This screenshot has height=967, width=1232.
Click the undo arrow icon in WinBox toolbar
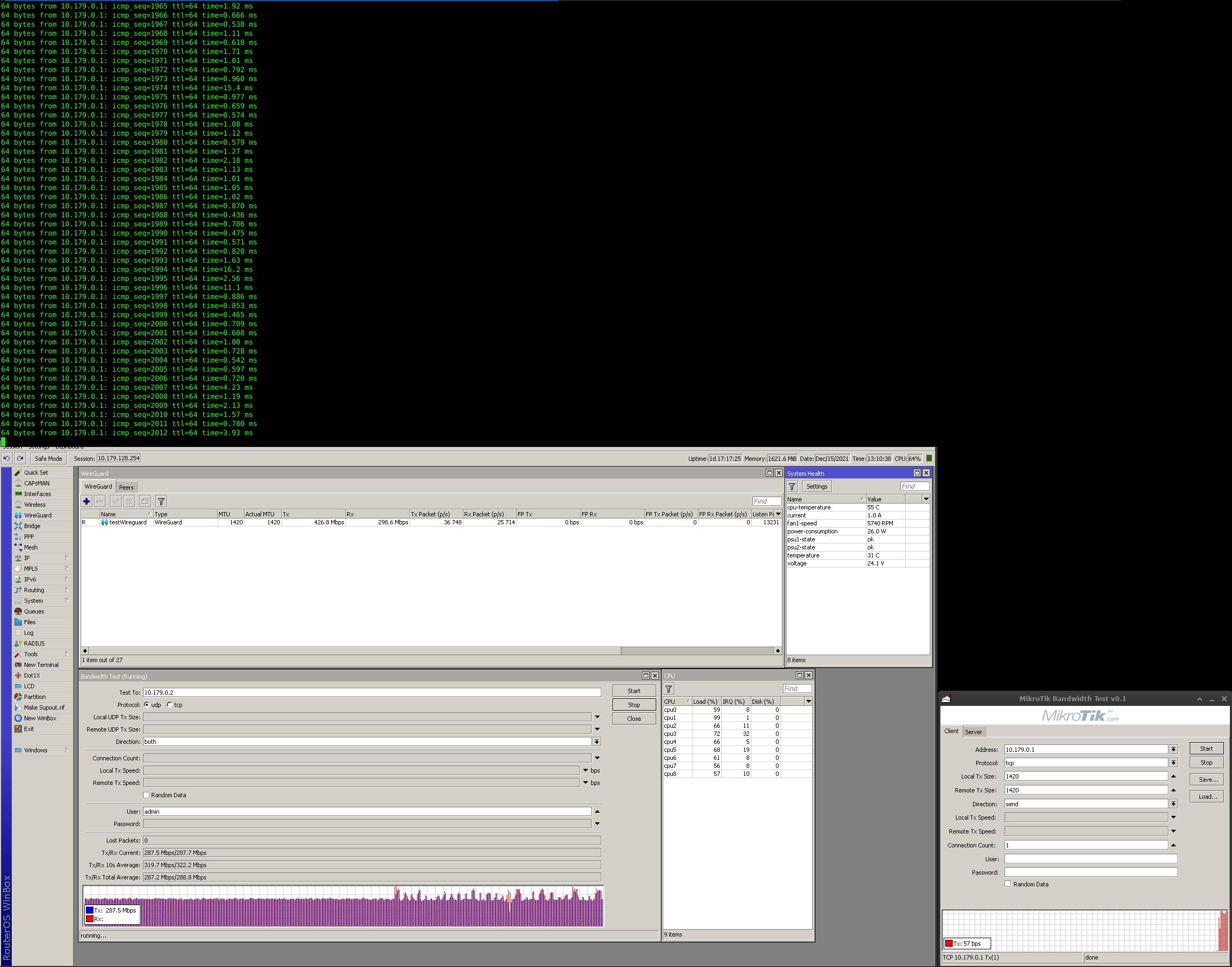click(x=7, y=459)
